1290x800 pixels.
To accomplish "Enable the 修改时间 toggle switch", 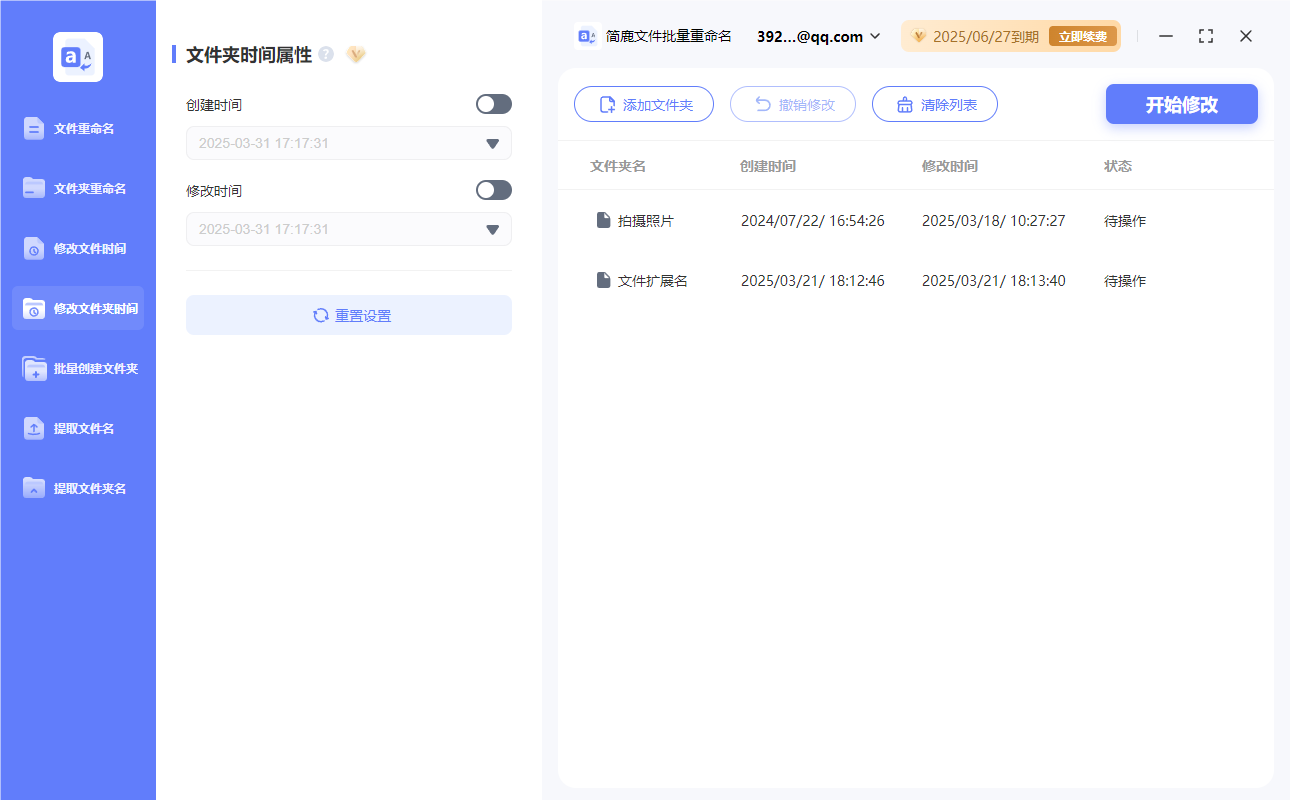I will coord(493,190).
